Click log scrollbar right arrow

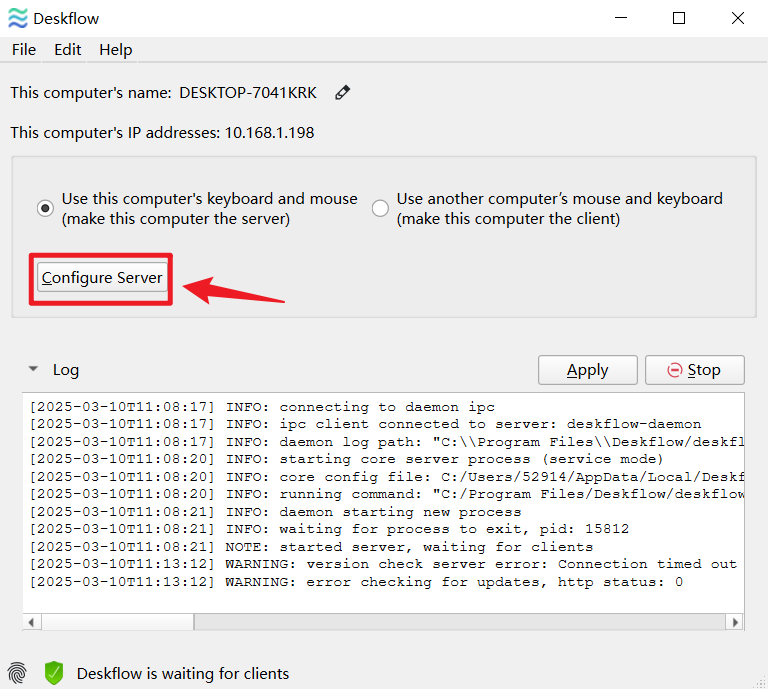click(735, 622)
